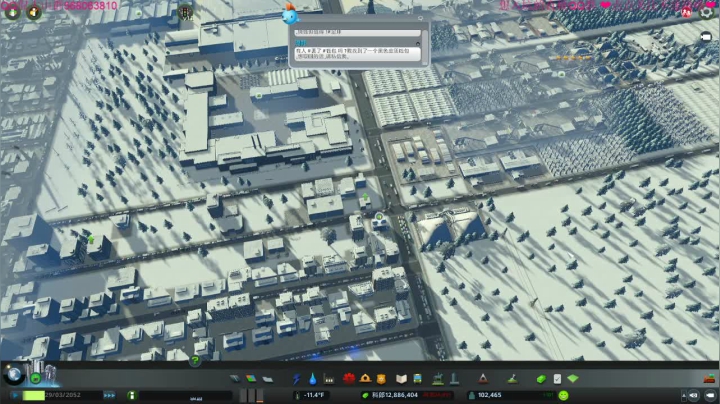The height and width of the screenshot is (404, 720).
Task: Click the green question mark advisor icon
Action: 195,361
